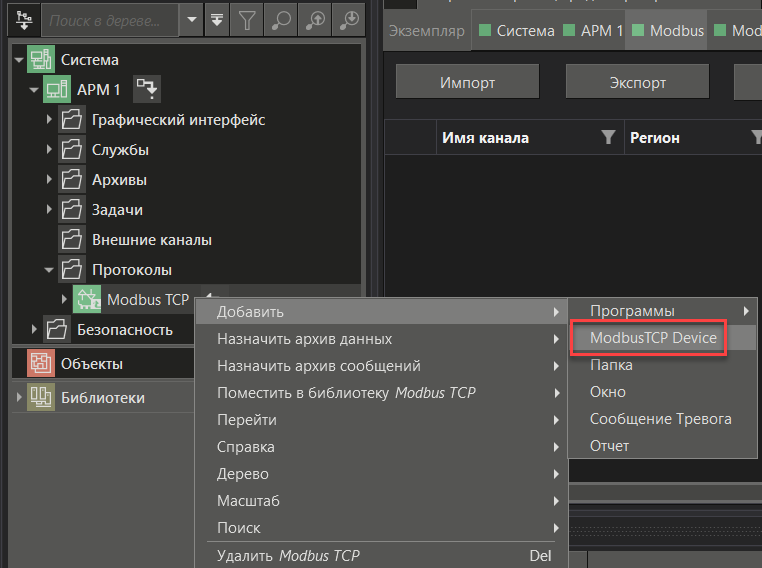This screenshot has height=568, width=762.
Task: Choose Удалить Modbus TCP from context menu
Action: point(288,555)
